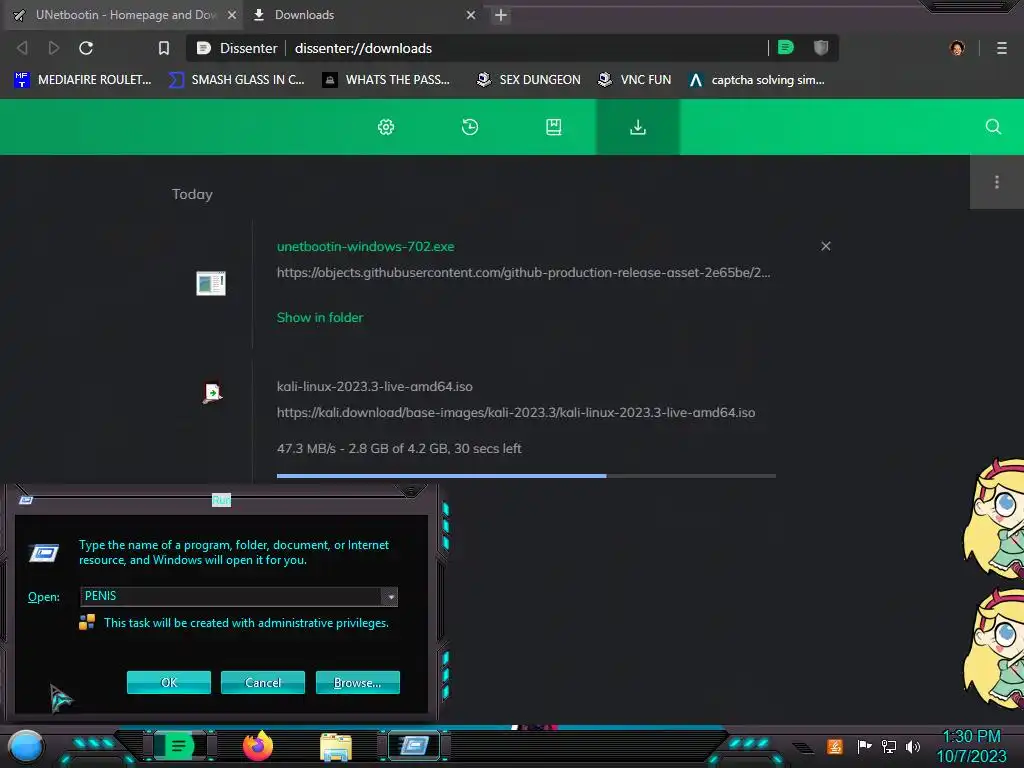
Task: Click the search magnifier on downloads page
Action: tap(993, 127)
